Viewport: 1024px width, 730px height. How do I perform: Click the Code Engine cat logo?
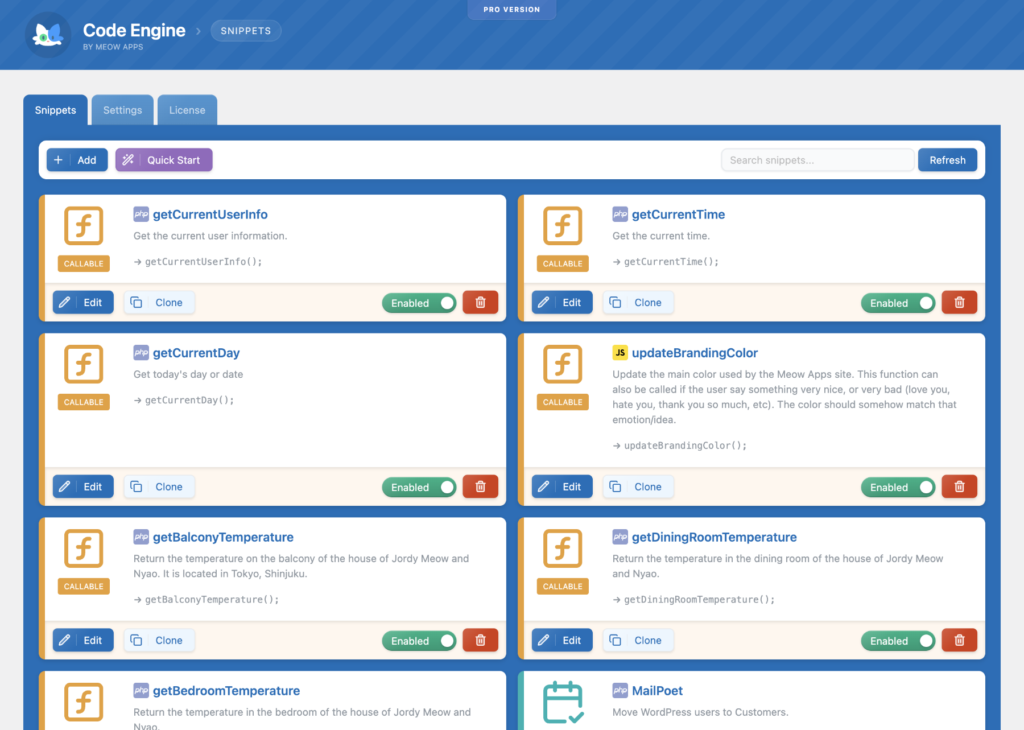[x=47, y=35]
